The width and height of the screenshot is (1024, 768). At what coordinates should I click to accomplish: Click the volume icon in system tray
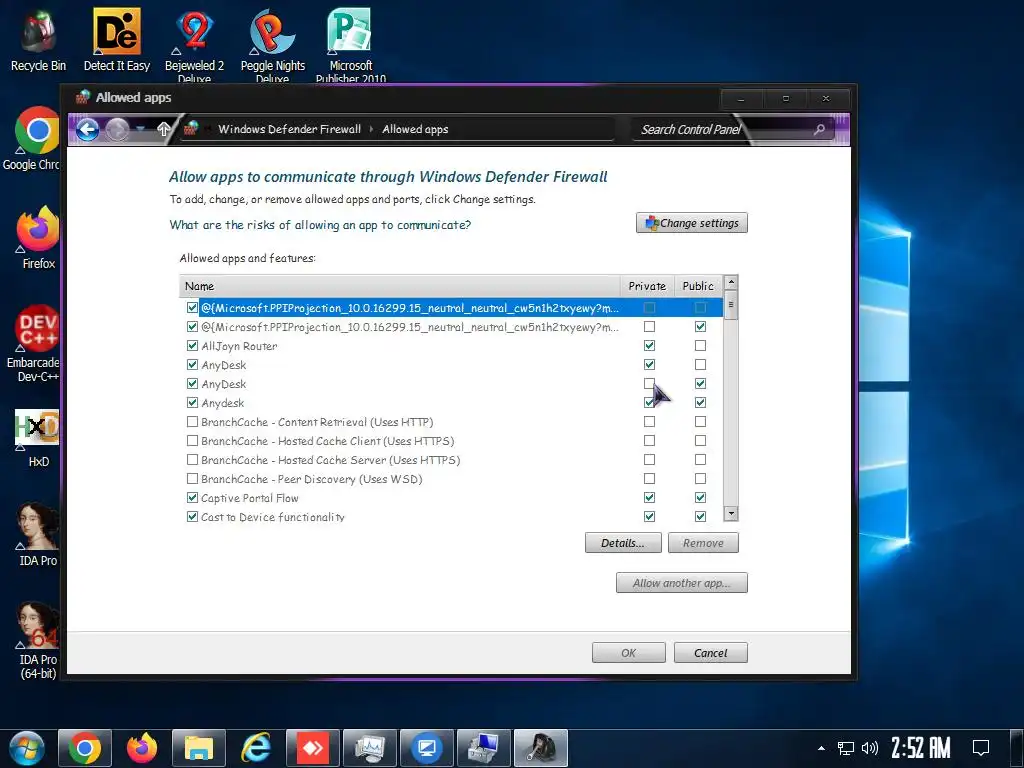(x=870, y=748)
